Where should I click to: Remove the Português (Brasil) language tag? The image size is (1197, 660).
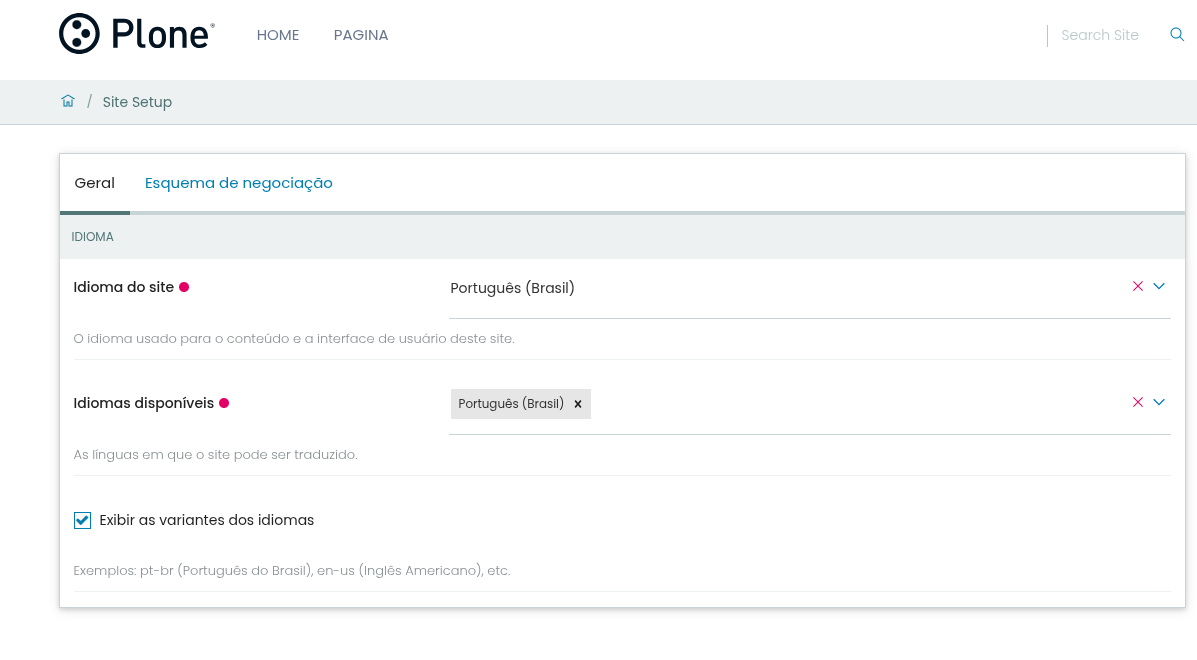coord(578,404)
